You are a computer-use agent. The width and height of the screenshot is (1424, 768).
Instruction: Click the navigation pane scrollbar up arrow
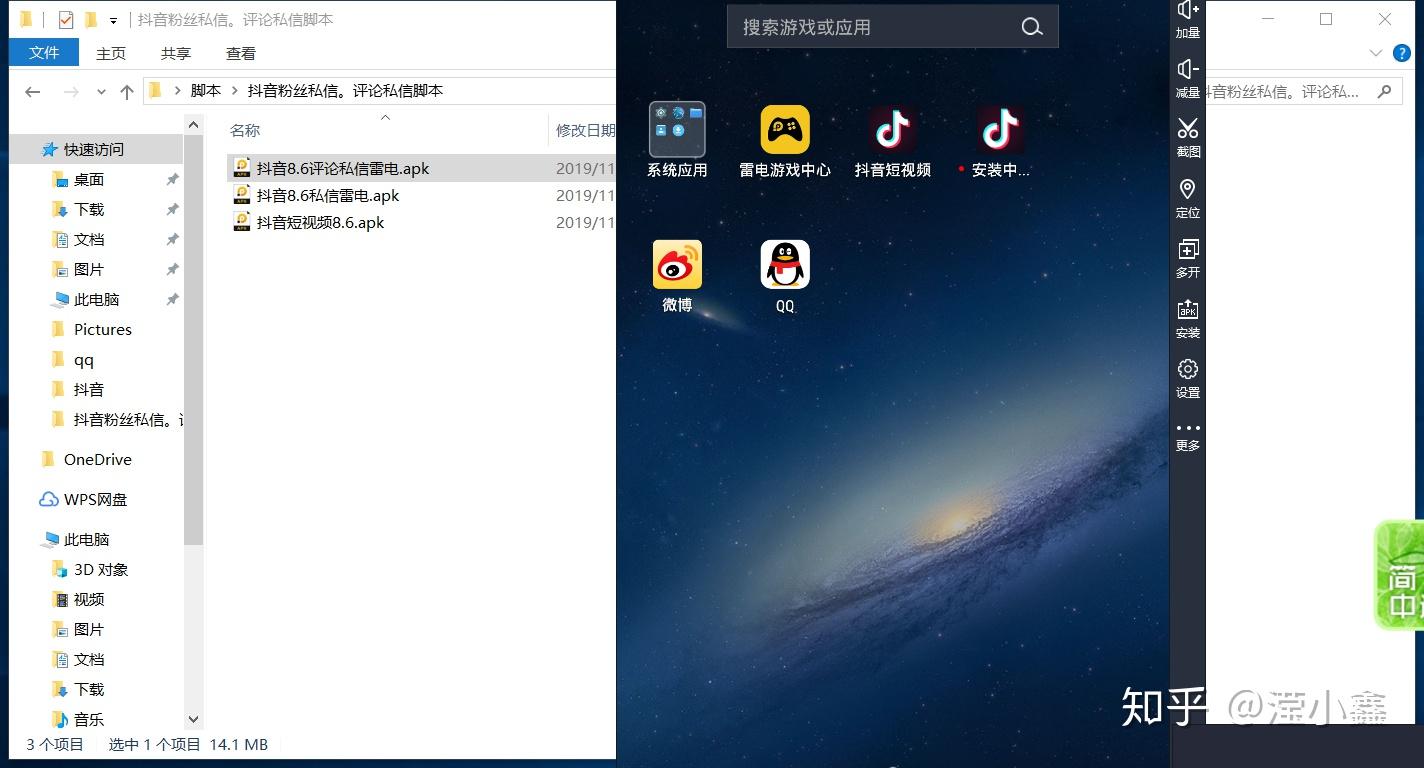(194, 124)
